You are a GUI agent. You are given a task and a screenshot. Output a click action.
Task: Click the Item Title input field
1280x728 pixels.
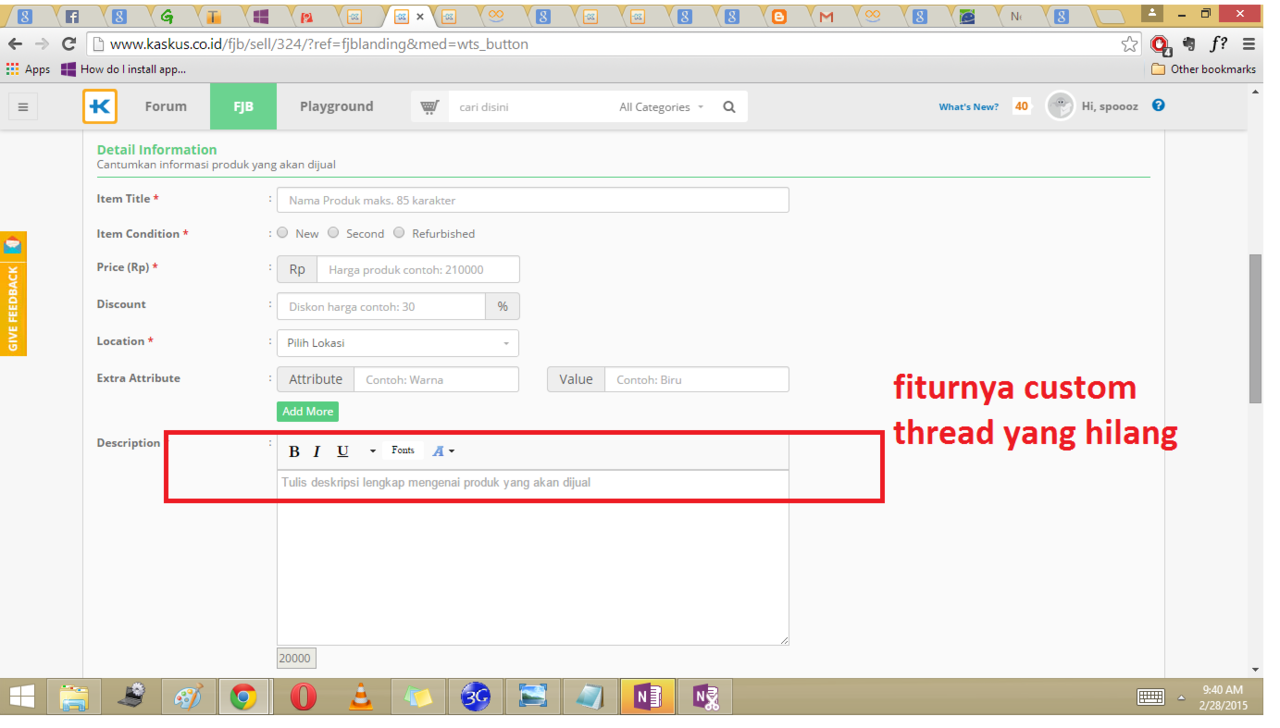532,200
